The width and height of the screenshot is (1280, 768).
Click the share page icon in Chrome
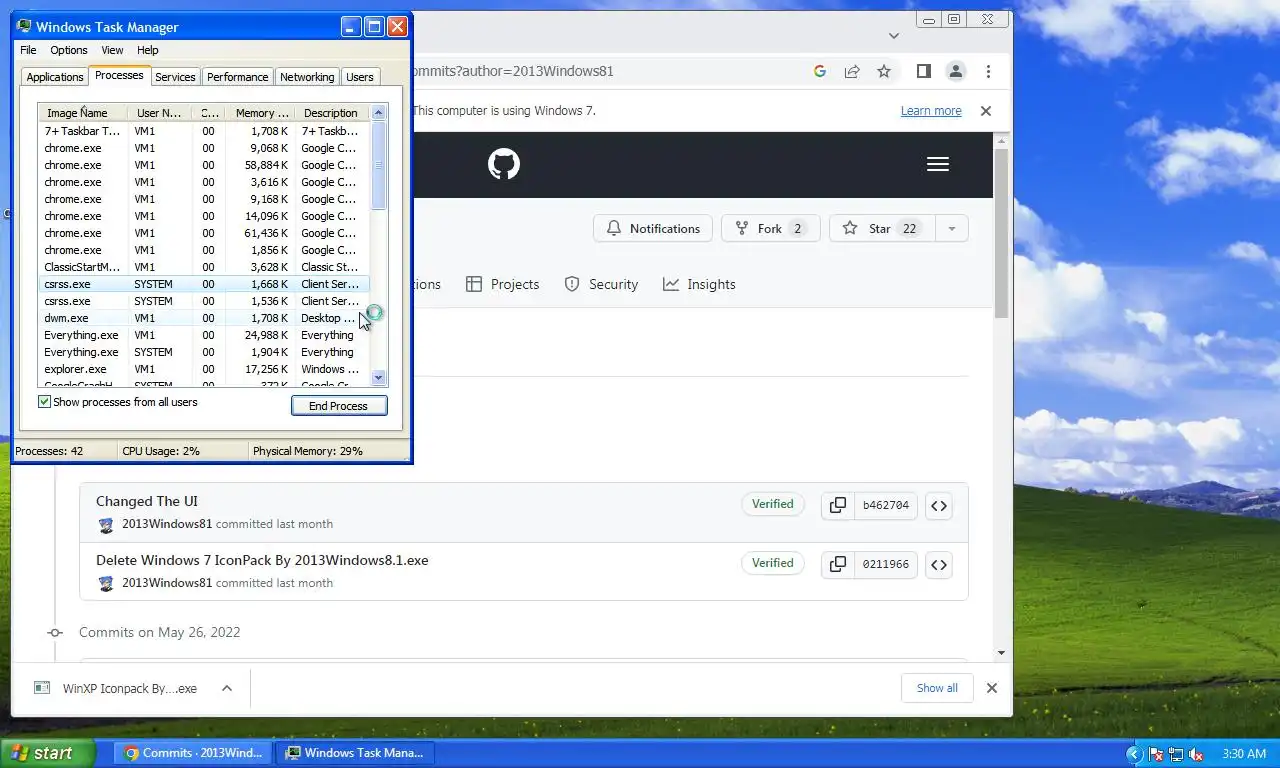click(852, 71)
